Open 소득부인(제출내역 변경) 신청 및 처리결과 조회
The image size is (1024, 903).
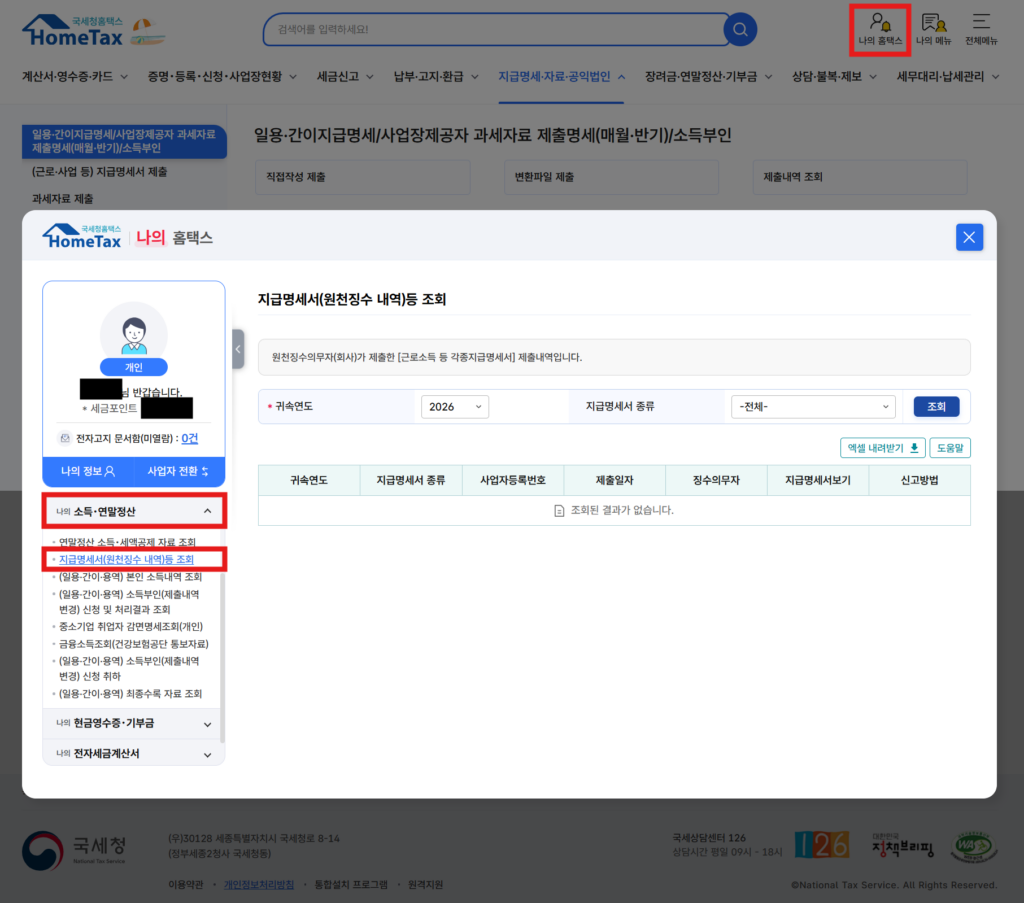point(129,602)
